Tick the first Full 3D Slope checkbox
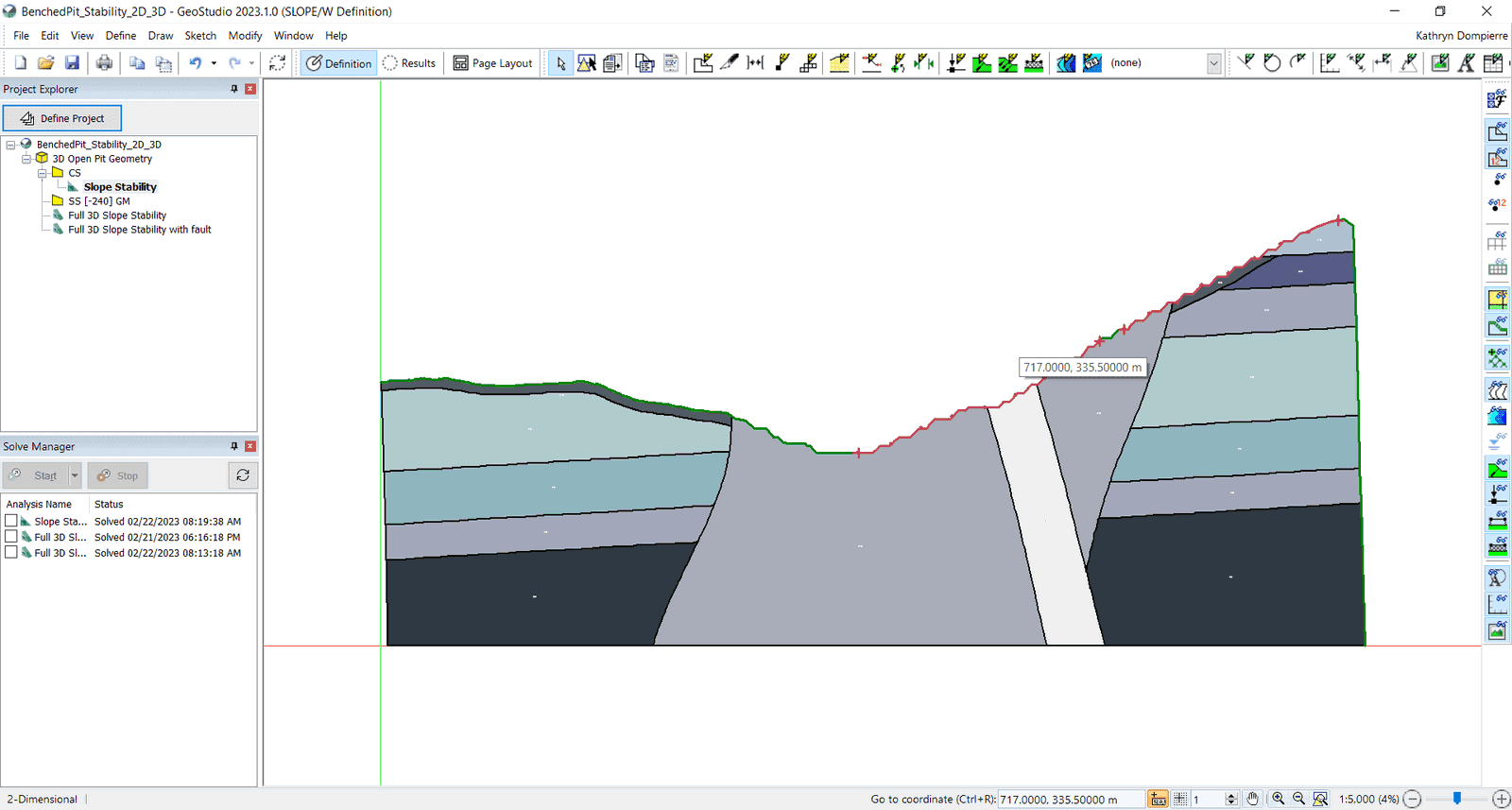This screenshot has height=810, width=1512. (11, 537)
